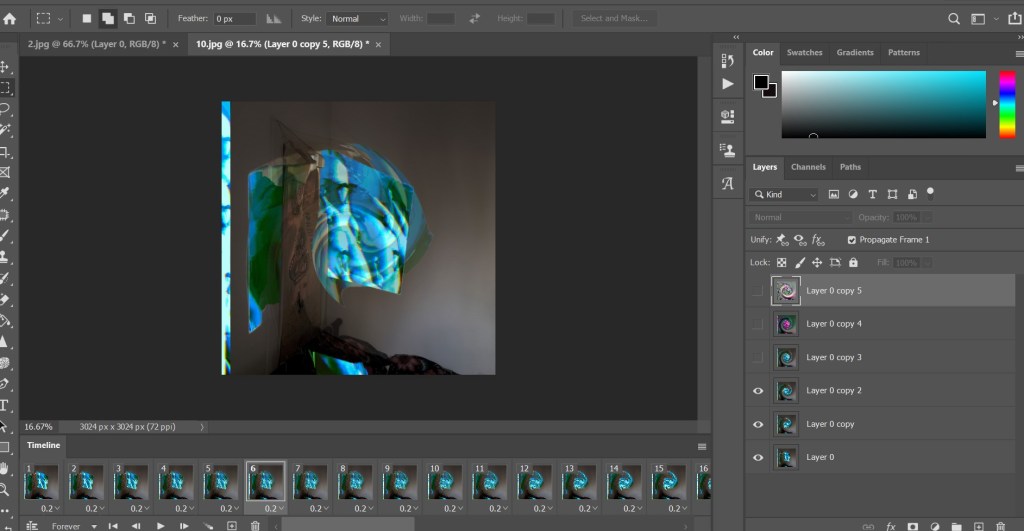The image size is (1024, 531).
Task: Click the lock all layers padlock icon
Action: (853, 262)
